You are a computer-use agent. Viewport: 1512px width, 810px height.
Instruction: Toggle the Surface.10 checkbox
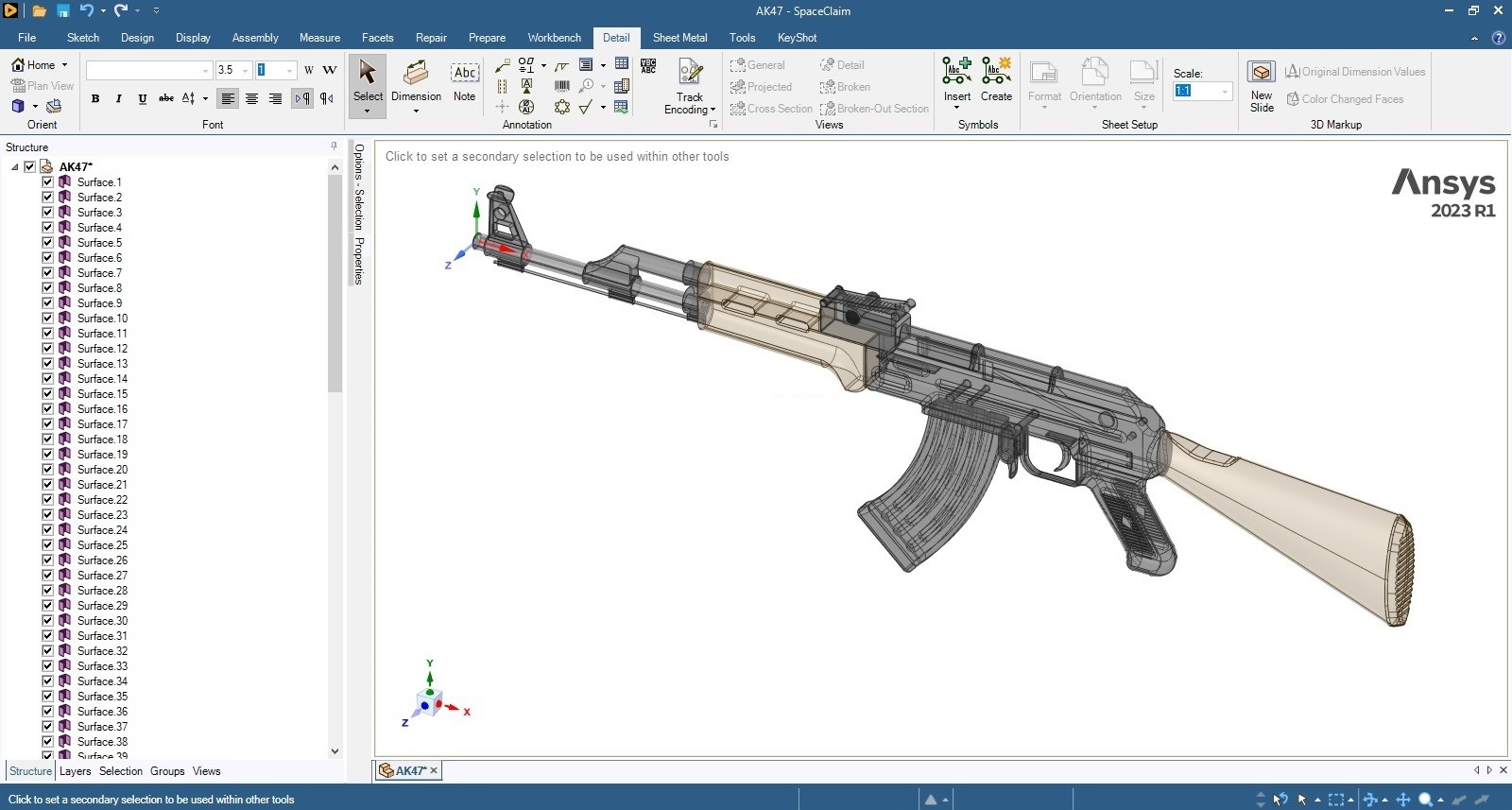point(47,319)
